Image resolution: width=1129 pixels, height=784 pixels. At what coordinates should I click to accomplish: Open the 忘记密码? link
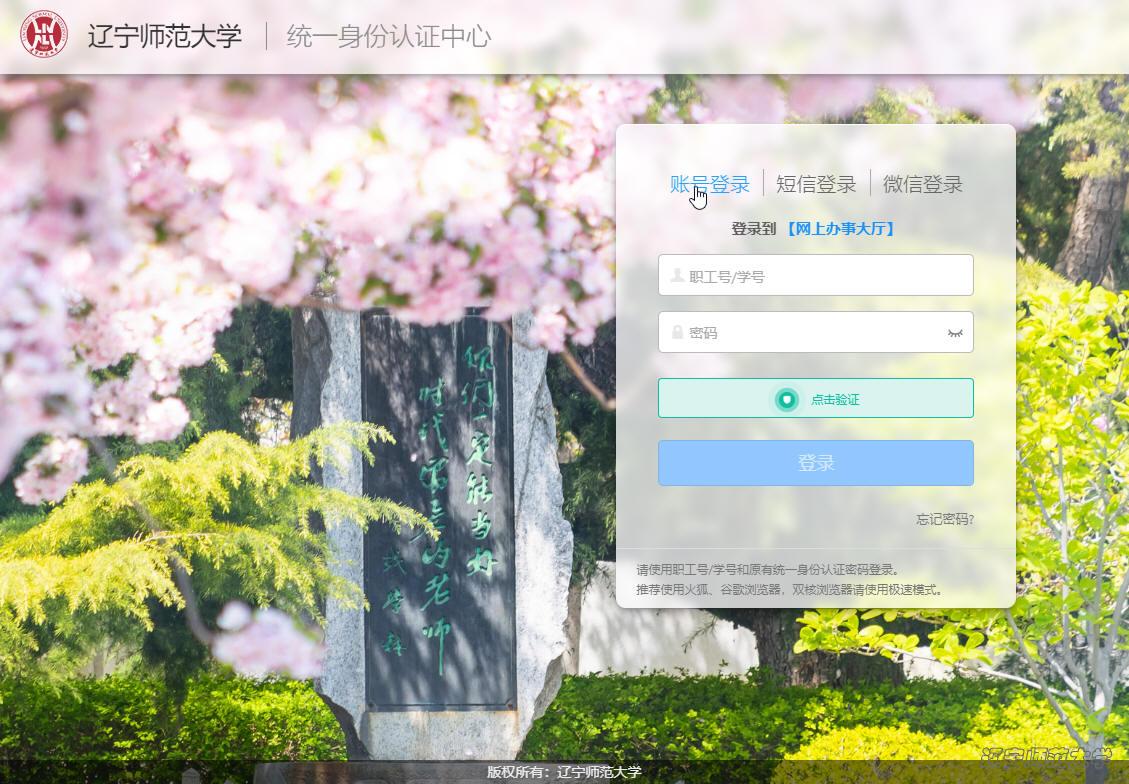click(944, 519)
